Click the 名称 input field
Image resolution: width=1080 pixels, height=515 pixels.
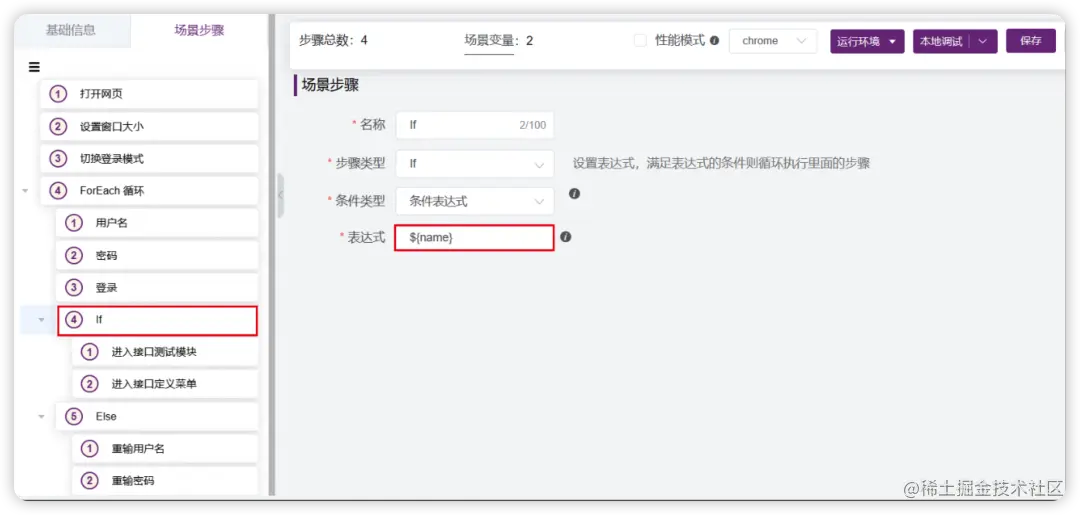point(475,125)
